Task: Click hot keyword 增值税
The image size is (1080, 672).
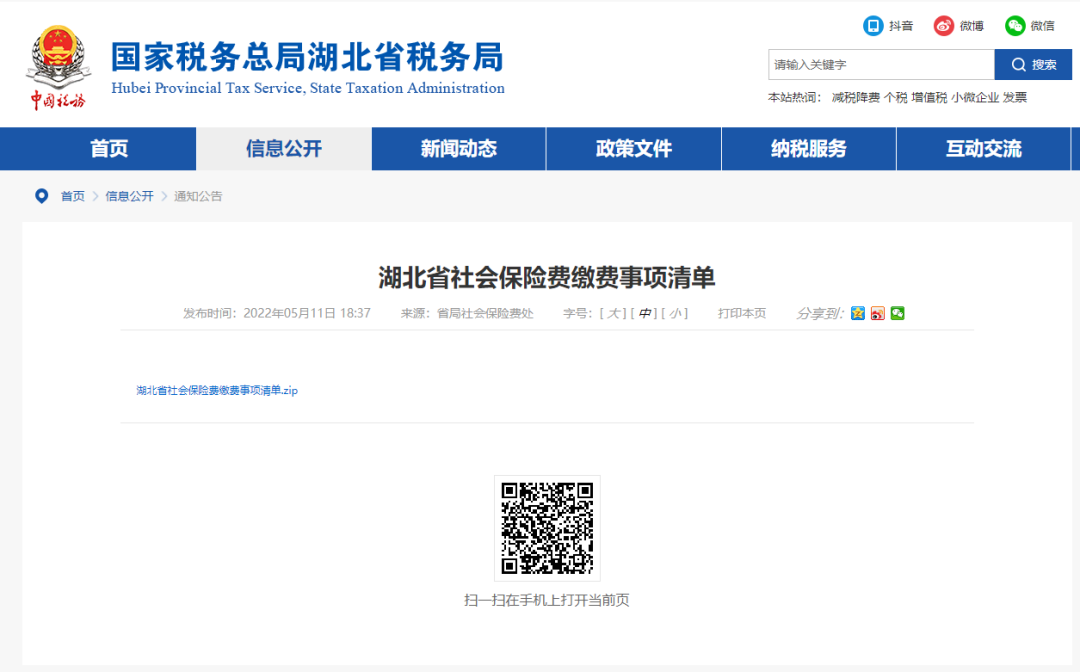Action: 929,98
